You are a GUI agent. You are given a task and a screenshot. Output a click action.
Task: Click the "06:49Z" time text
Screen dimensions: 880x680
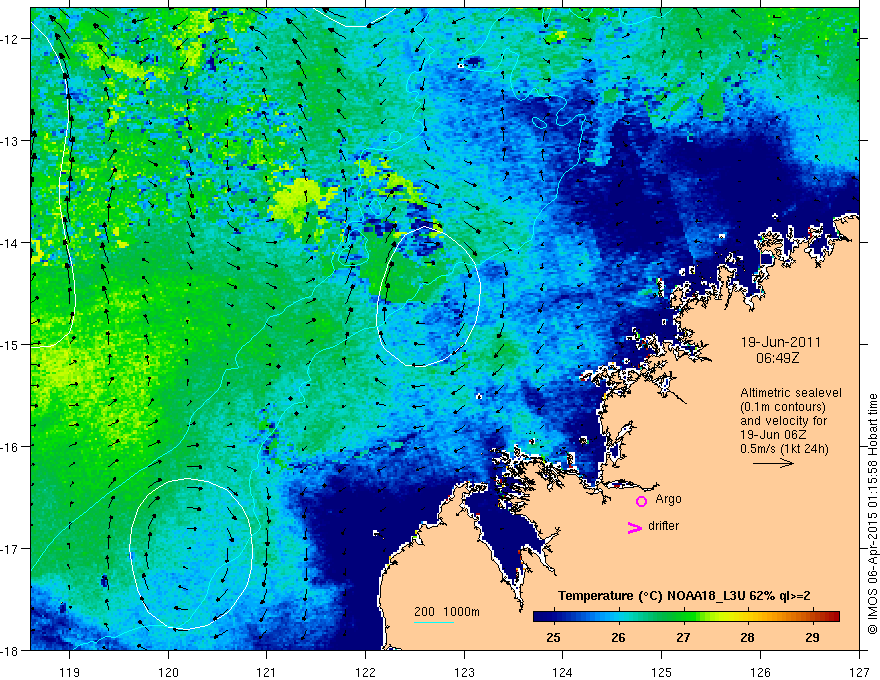(777, 358)
